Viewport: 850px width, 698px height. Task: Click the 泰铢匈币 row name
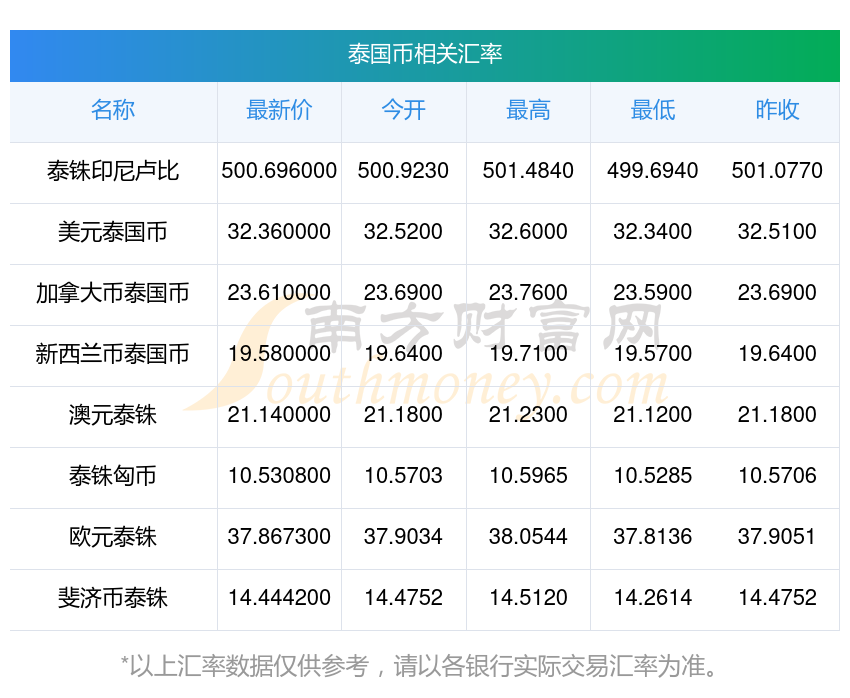tap(113, 476)
